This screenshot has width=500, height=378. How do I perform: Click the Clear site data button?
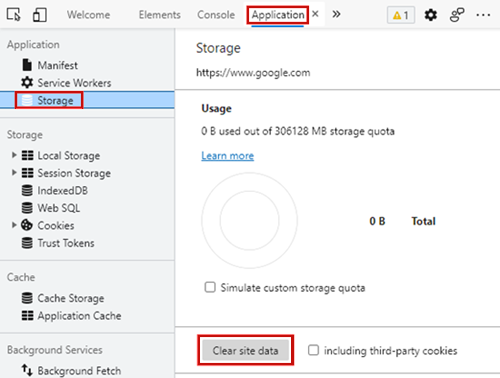[246, 350]
